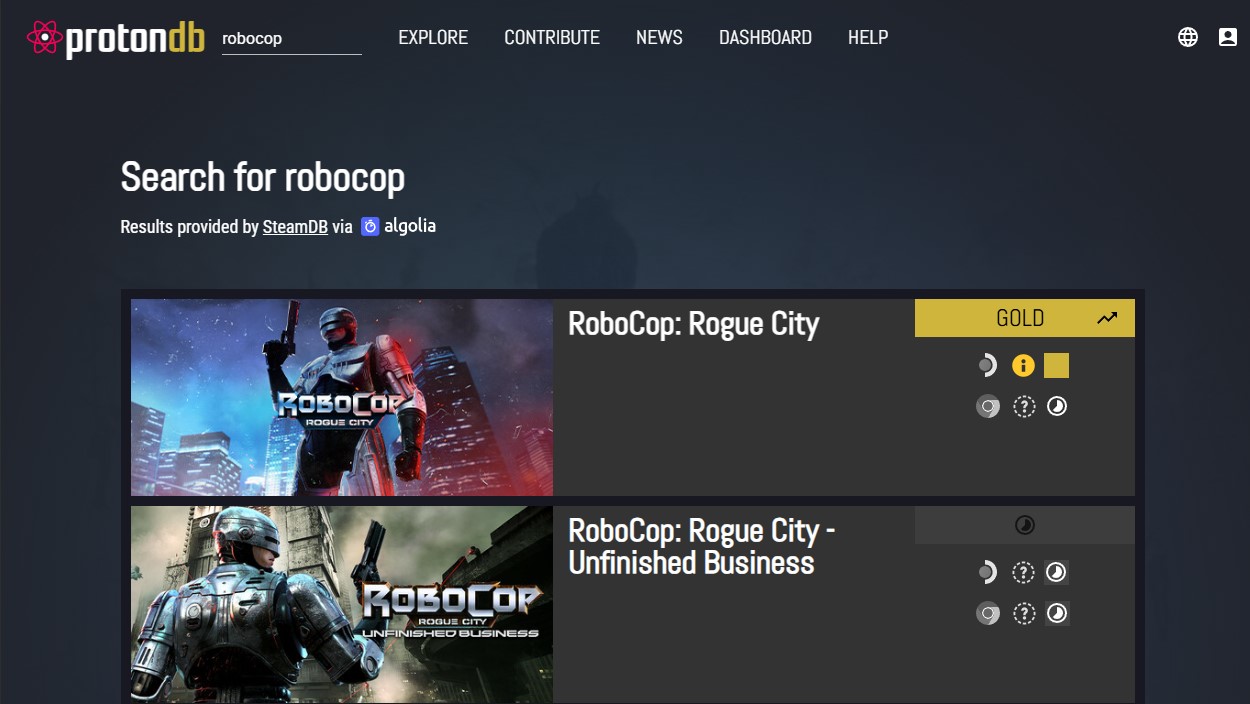Click Steam Deck icon for Unfinished Business

coord(987,573)
